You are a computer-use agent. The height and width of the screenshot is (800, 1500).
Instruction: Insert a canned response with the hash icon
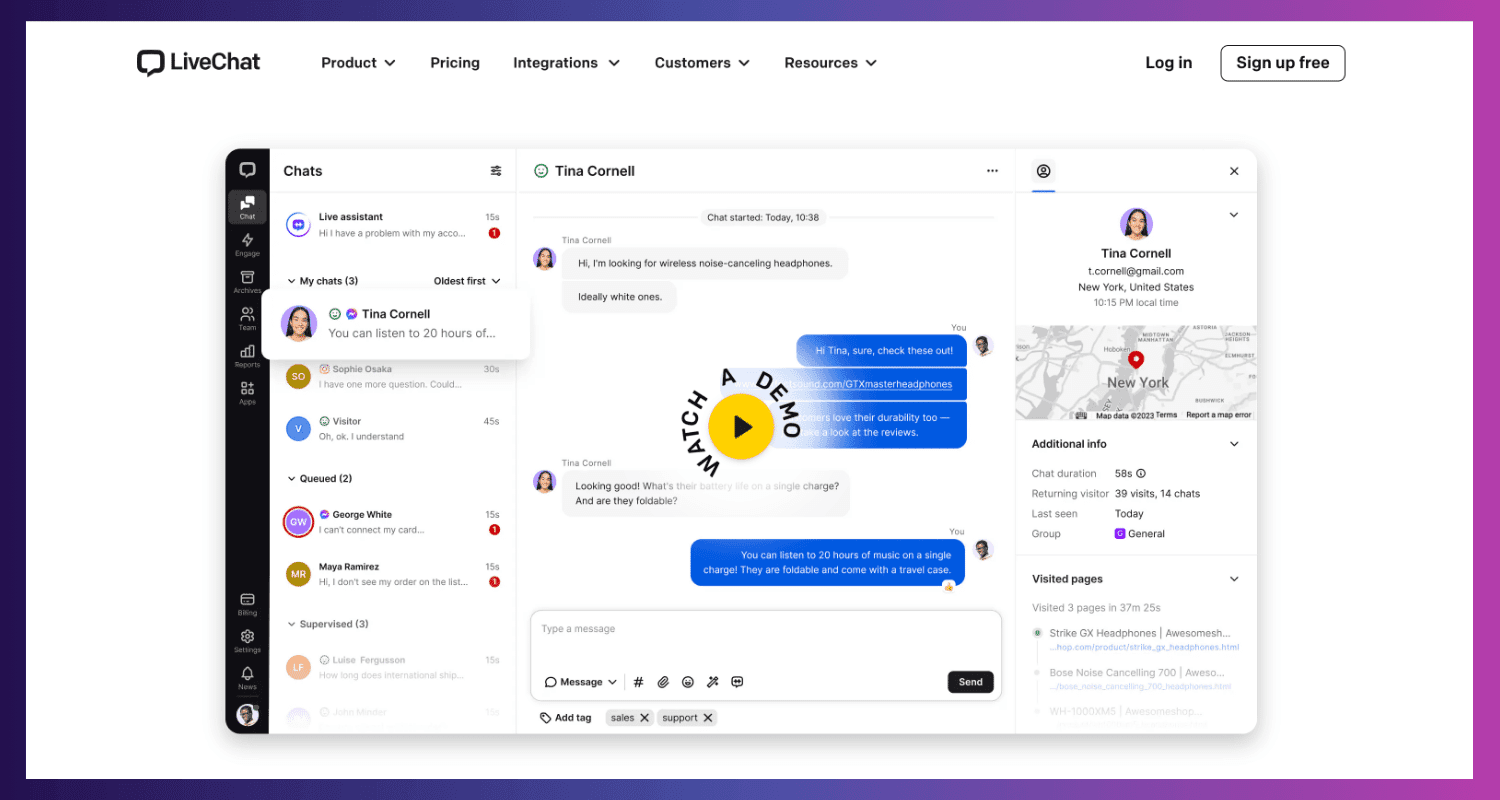(x=639, y=682)
